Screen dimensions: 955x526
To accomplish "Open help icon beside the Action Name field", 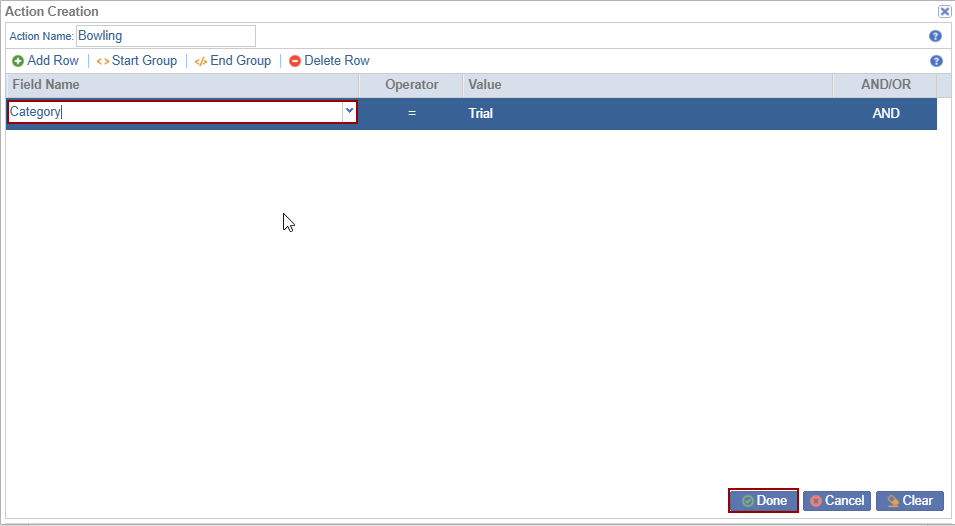I will [936, 36].
